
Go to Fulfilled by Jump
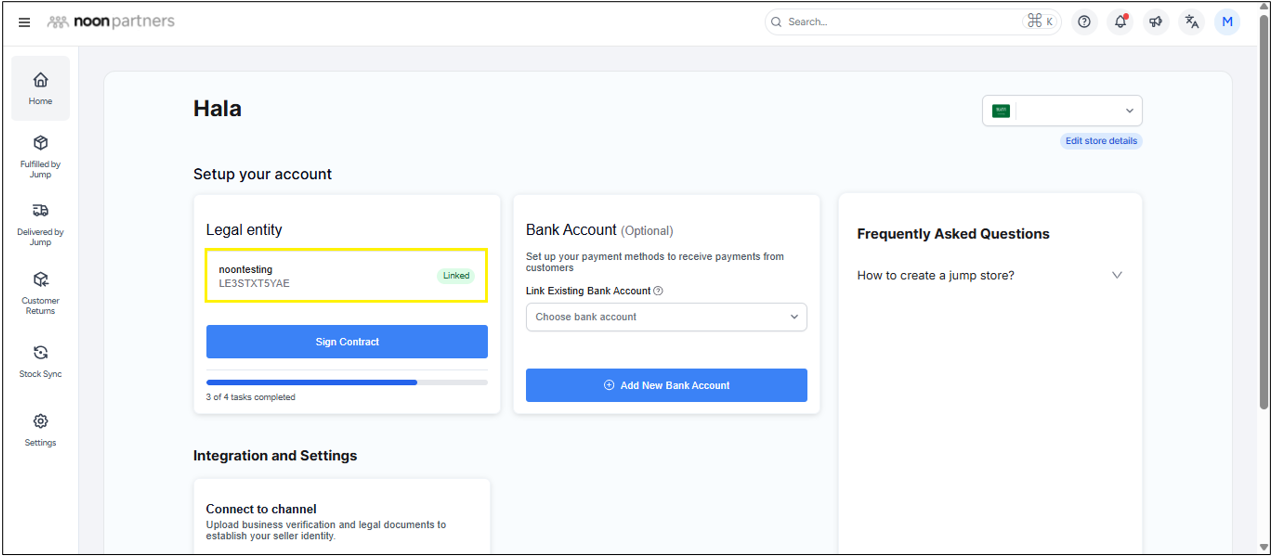pyautogui.click(x=41, y=156)
